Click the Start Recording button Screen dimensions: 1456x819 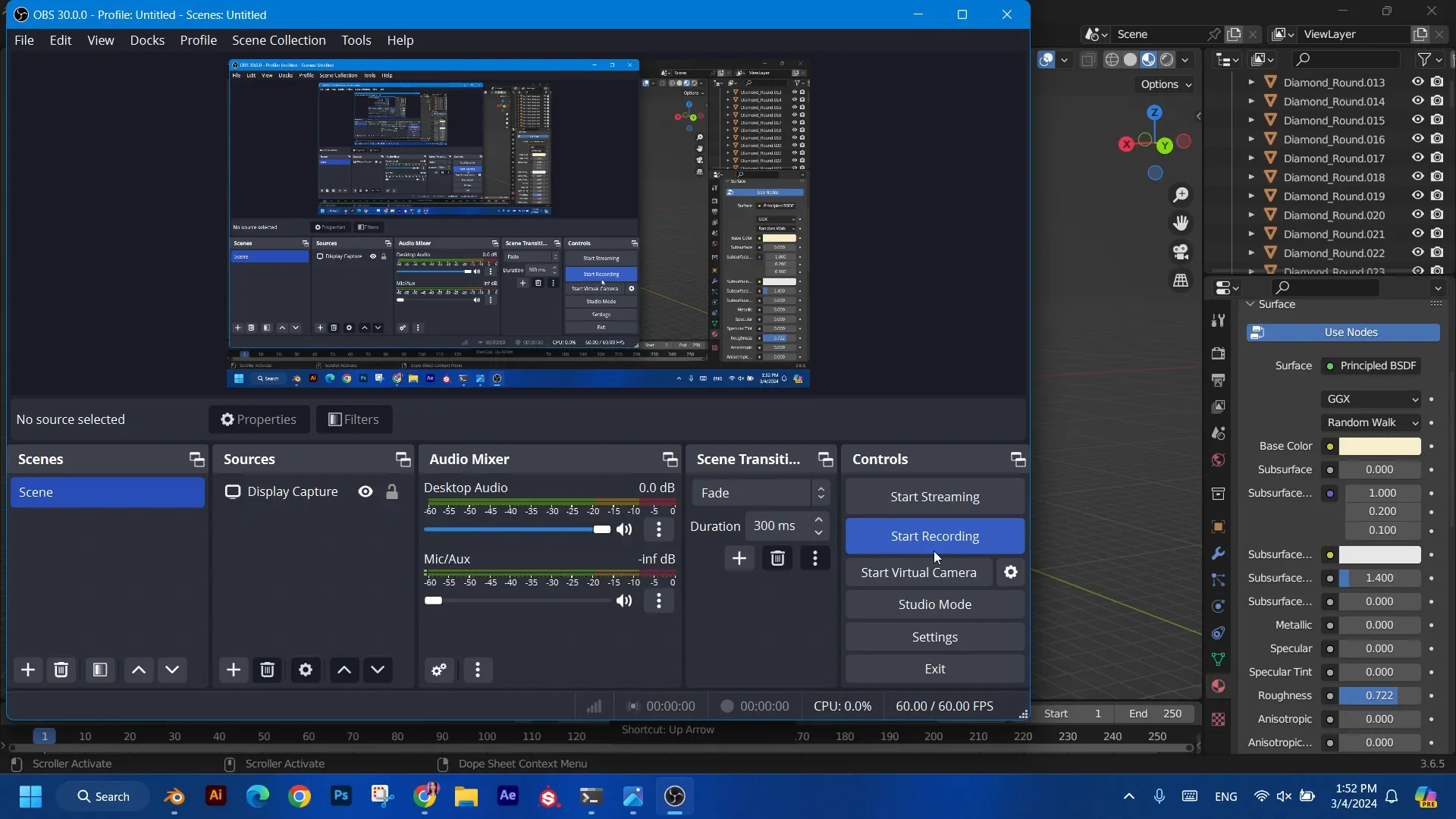tap(934, 536)
